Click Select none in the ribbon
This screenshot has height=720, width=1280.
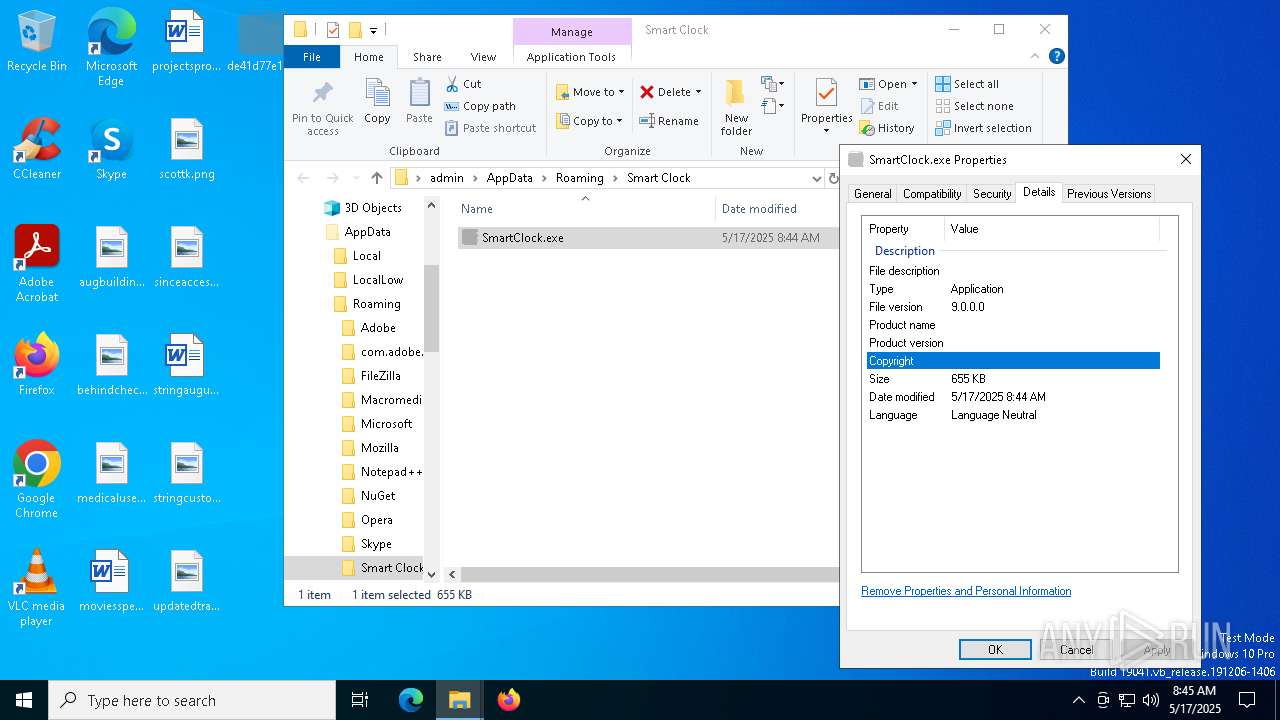pos(975,106)
